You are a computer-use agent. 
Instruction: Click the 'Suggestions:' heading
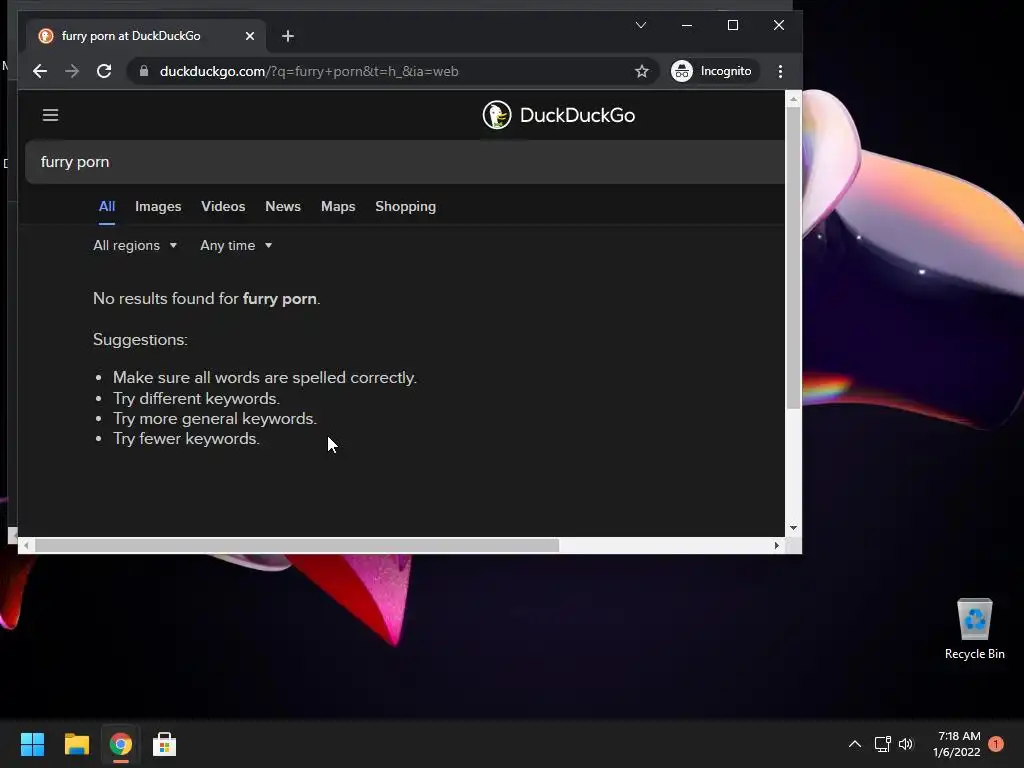[x=140, y=340]
